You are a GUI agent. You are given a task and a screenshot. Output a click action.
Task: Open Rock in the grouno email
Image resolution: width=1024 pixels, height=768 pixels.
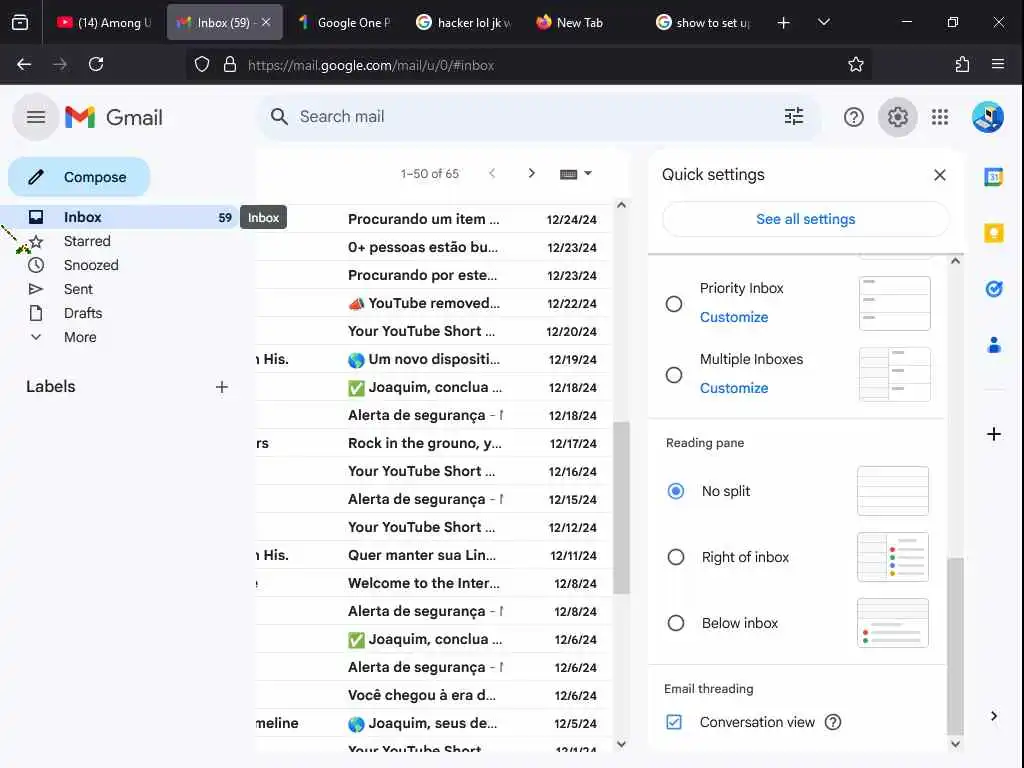coord(432,443)
